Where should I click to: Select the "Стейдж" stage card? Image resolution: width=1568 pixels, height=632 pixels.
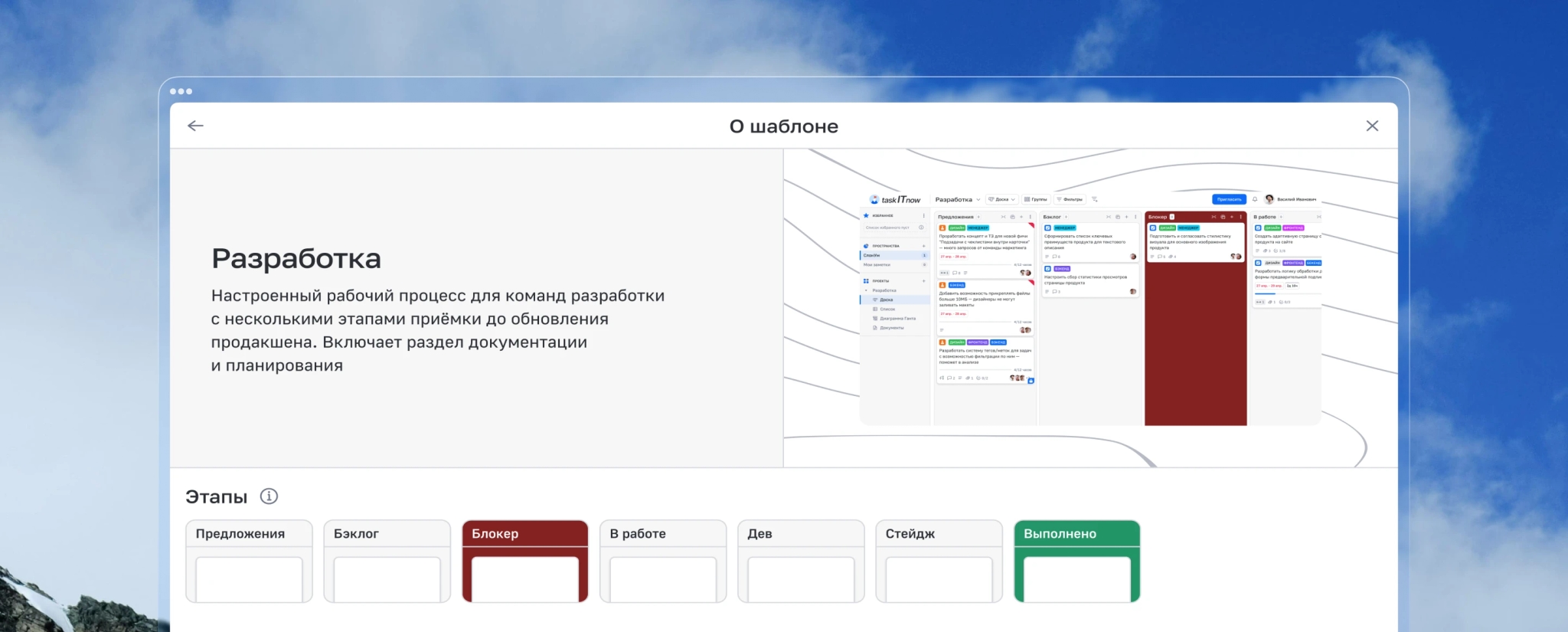[x=939, y=561]
